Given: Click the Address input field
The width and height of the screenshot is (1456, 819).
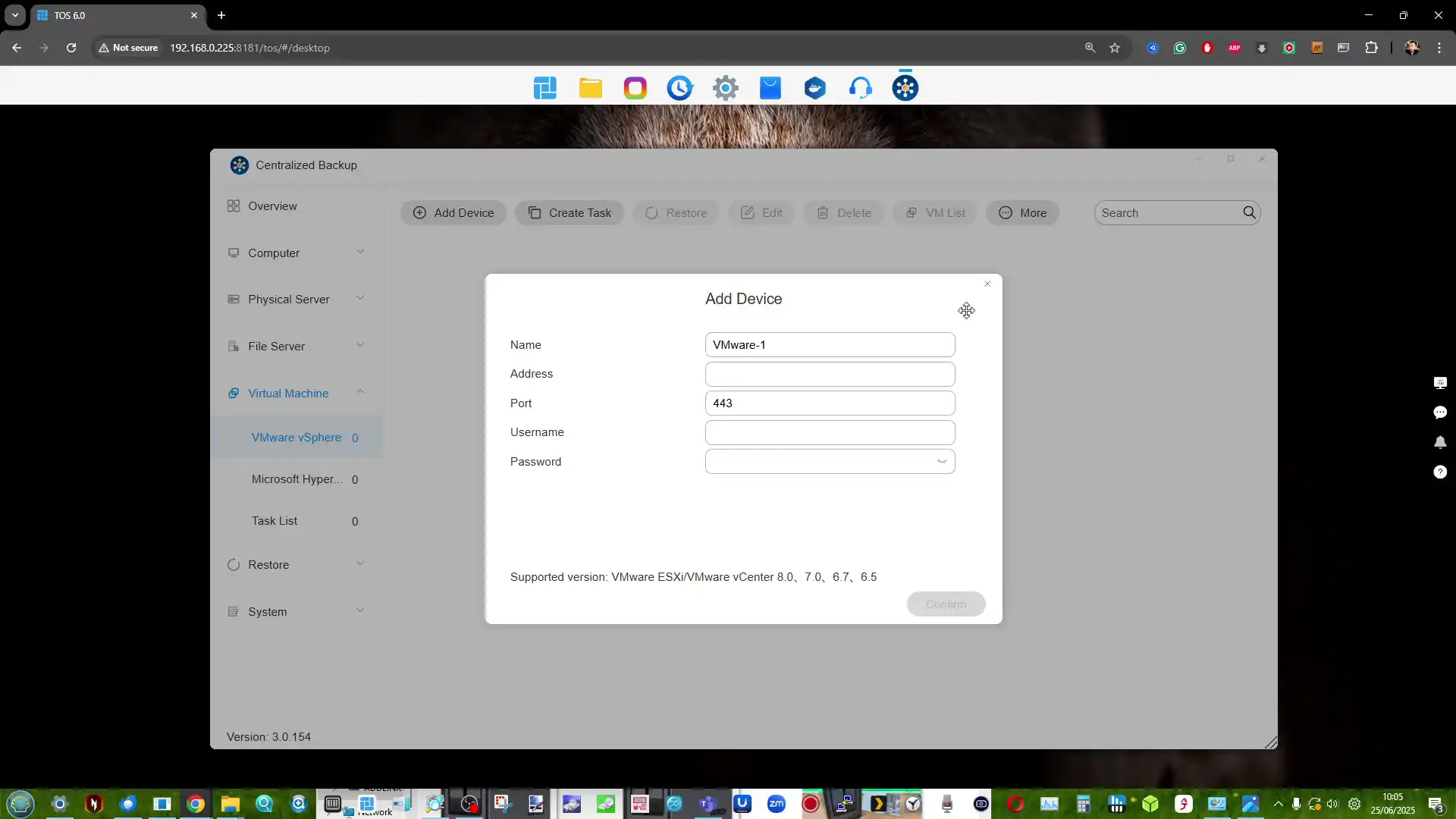Looking at the screenshot, I should point(830,374).
